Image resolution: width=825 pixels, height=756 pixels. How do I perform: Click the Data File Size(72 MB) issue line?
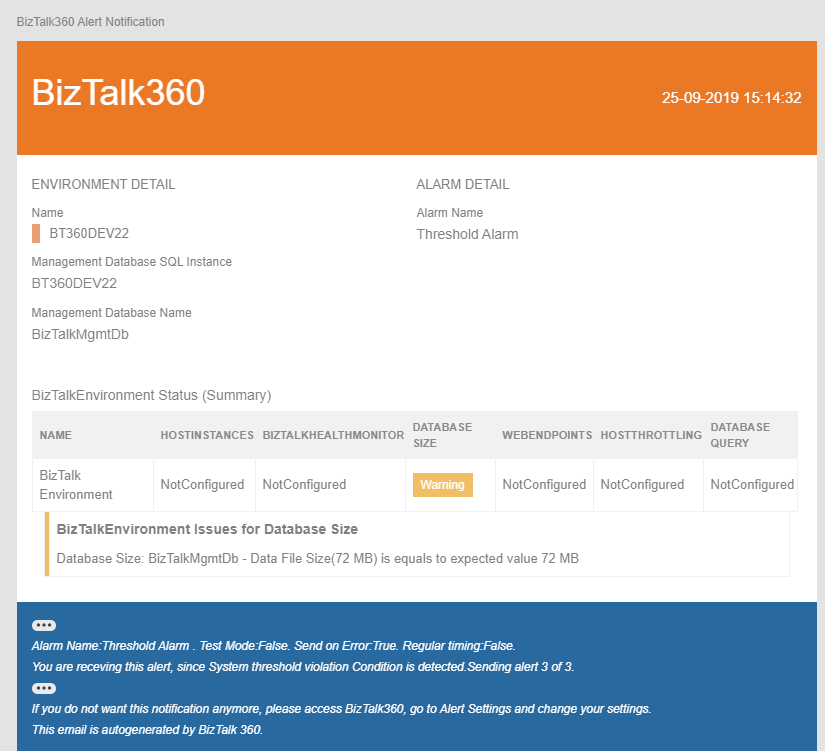click(x=317, y=558)
